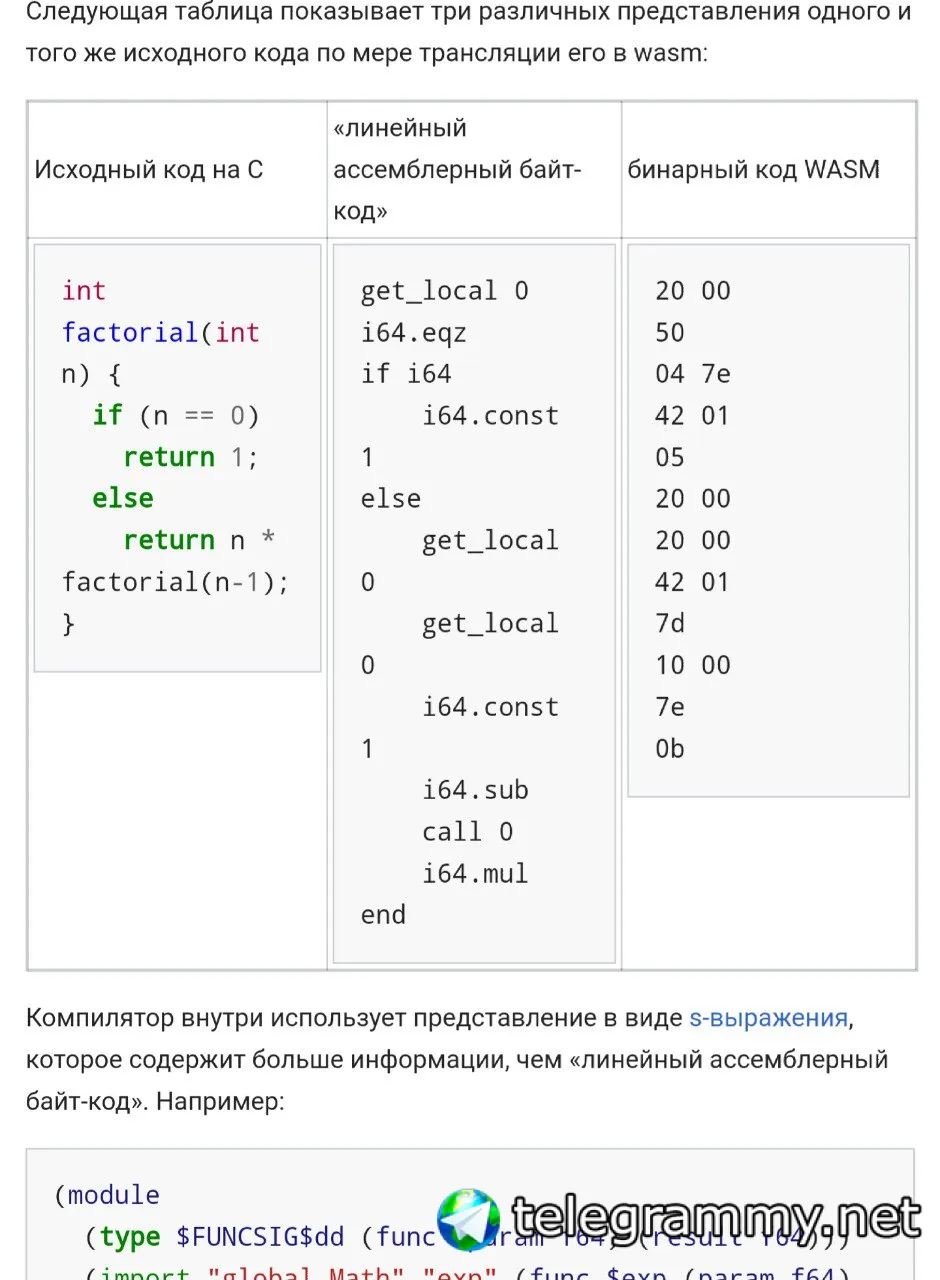Open the s-выражения hyperlink
940x1280 pixels.
pos(769,1018)
